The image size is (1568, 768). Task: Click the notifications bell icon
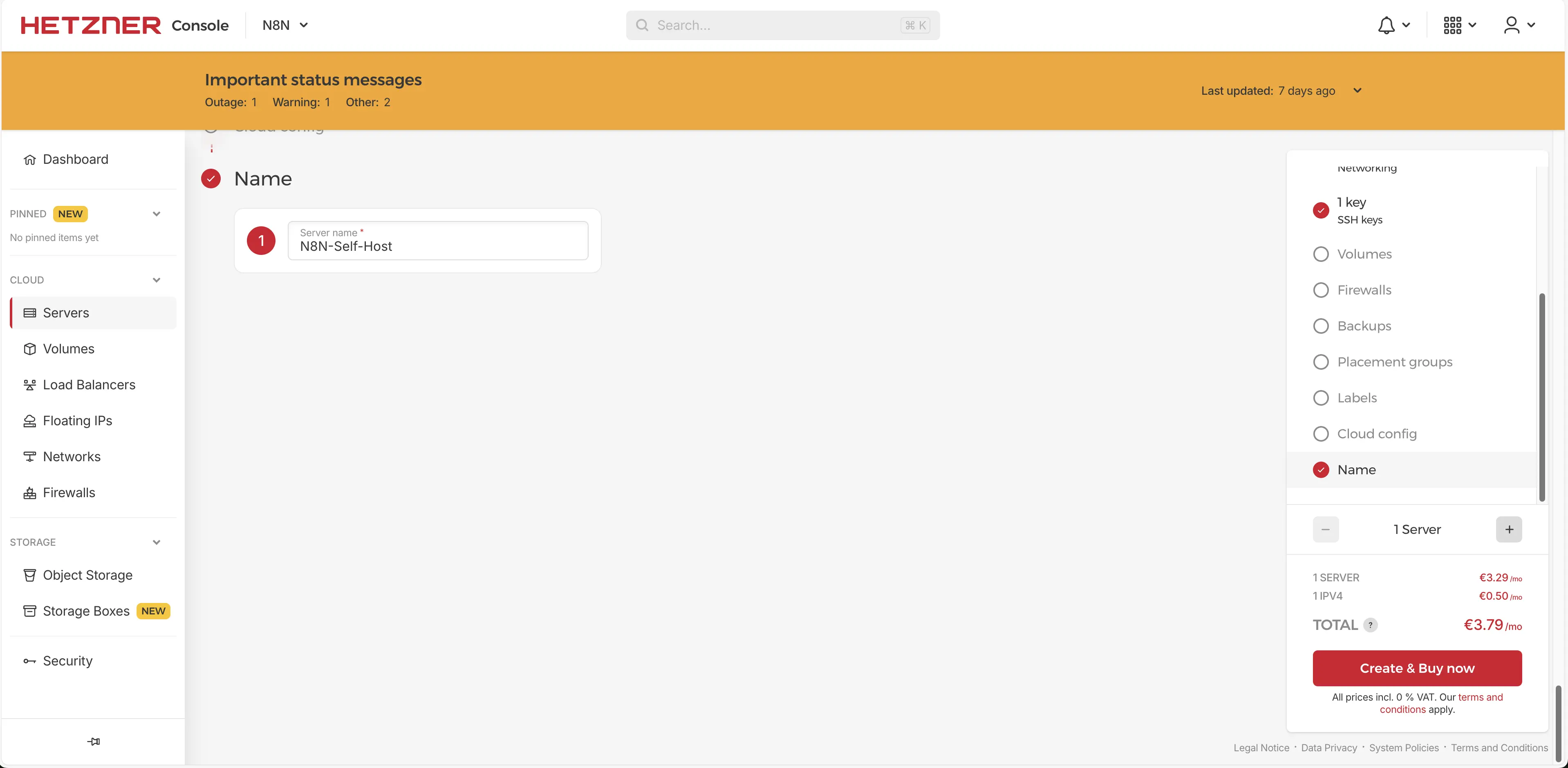(1387, 25)
